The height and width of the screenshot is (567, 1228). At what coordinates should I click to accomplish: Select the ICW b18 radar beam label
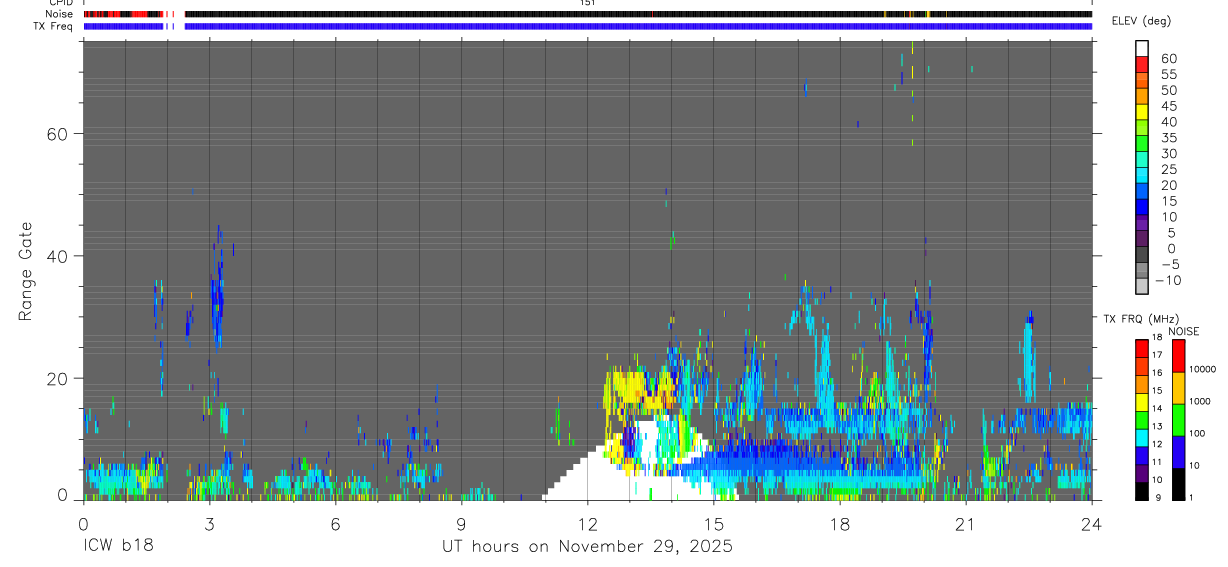coord(118,547)
